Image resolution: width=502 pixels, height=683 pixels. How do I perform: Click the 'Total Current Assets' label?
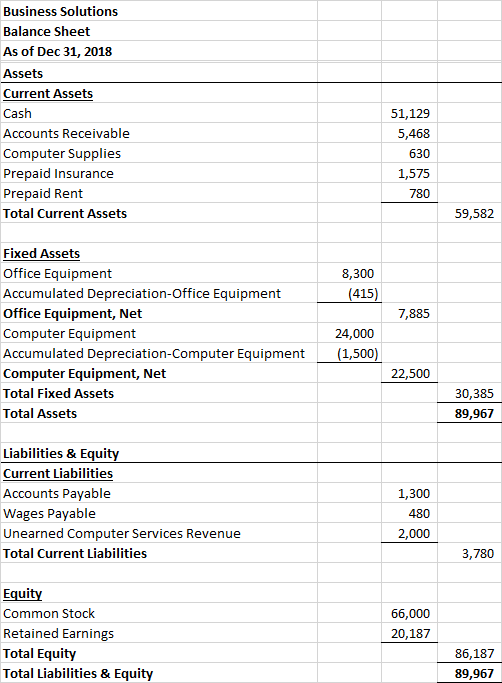pyautogui.click(x=65, y=213)
